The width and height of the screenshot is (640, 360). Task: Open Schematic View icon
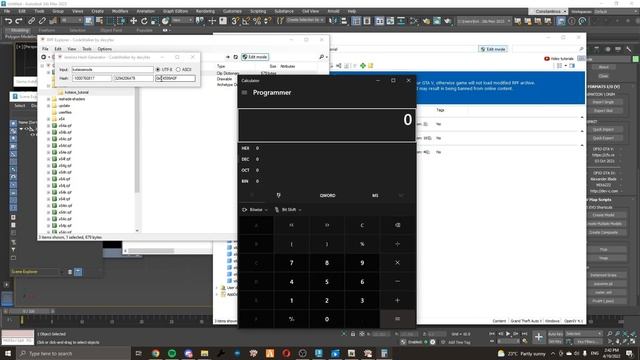402,20
